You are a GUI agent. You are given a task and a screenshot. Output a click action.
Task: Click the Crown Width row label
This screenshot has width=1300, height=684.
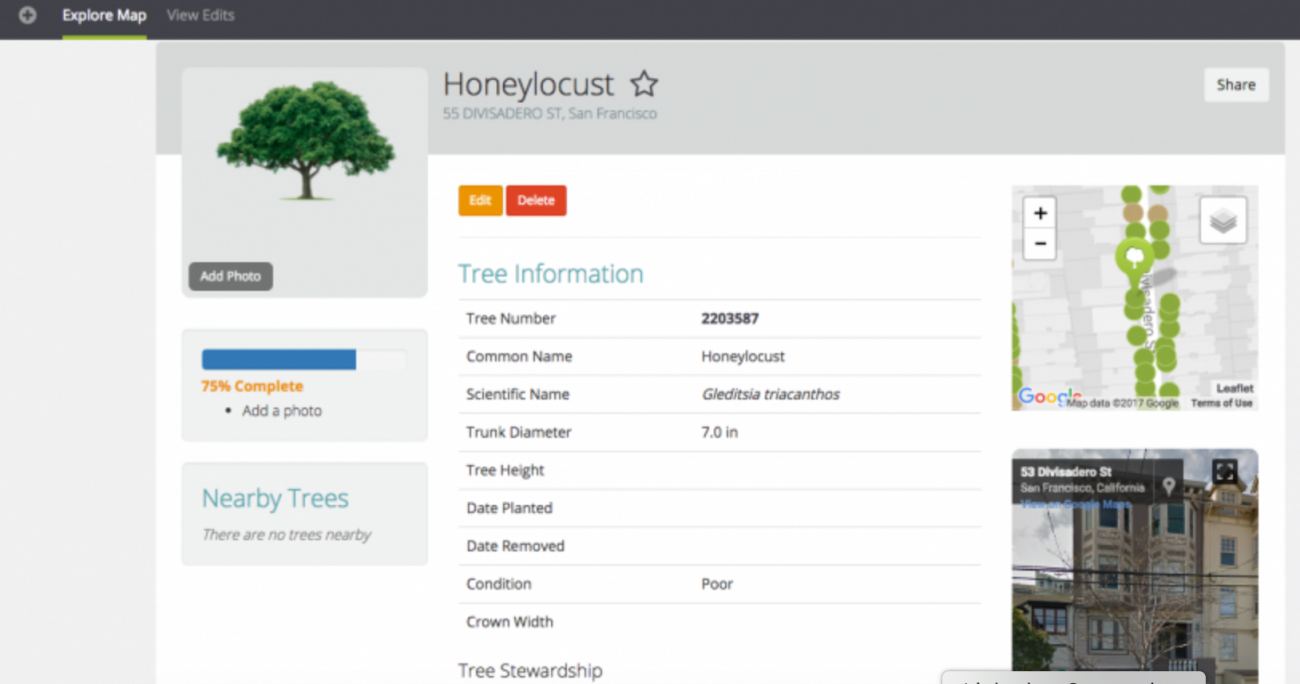click(x=510, y=622)
